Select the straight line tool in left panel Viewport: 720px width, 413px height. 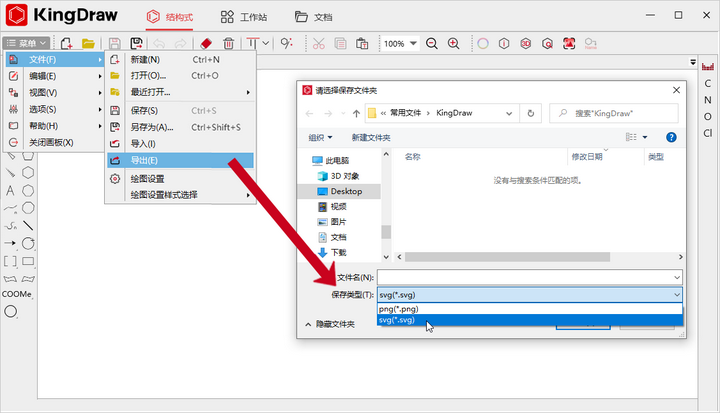tap(28, 226)
